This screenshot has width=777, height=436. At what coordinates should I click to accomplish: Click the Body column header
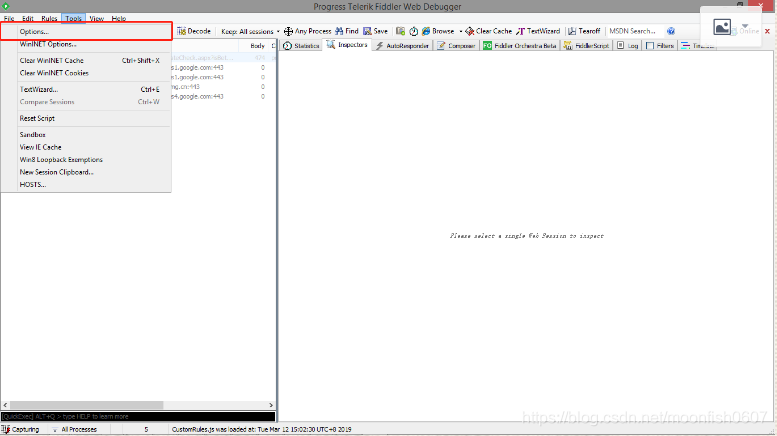point(257,46)
